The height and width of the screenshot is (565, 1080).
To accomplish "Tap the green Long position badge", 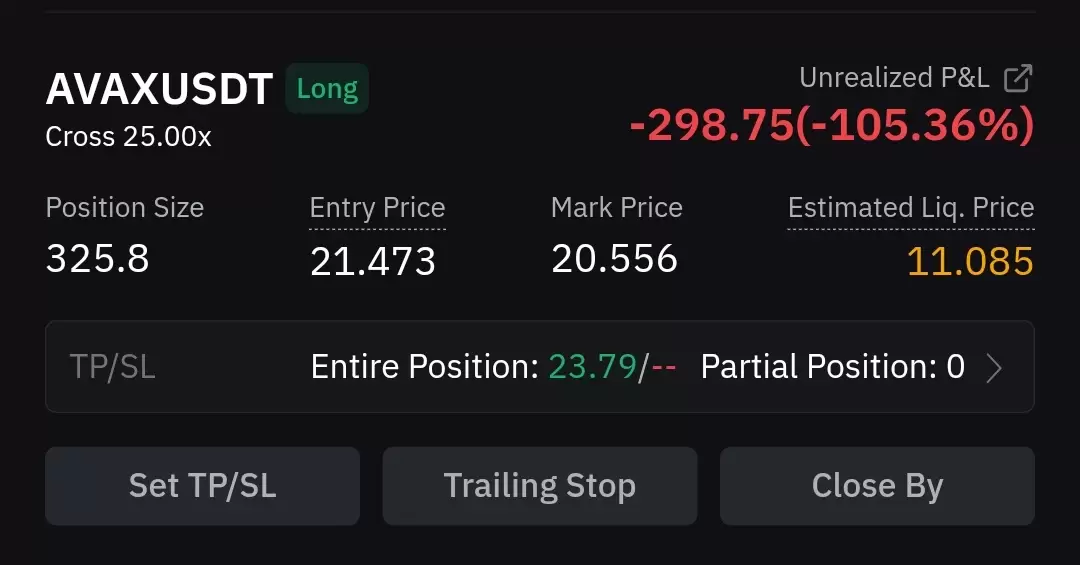I will pos(327,88).
